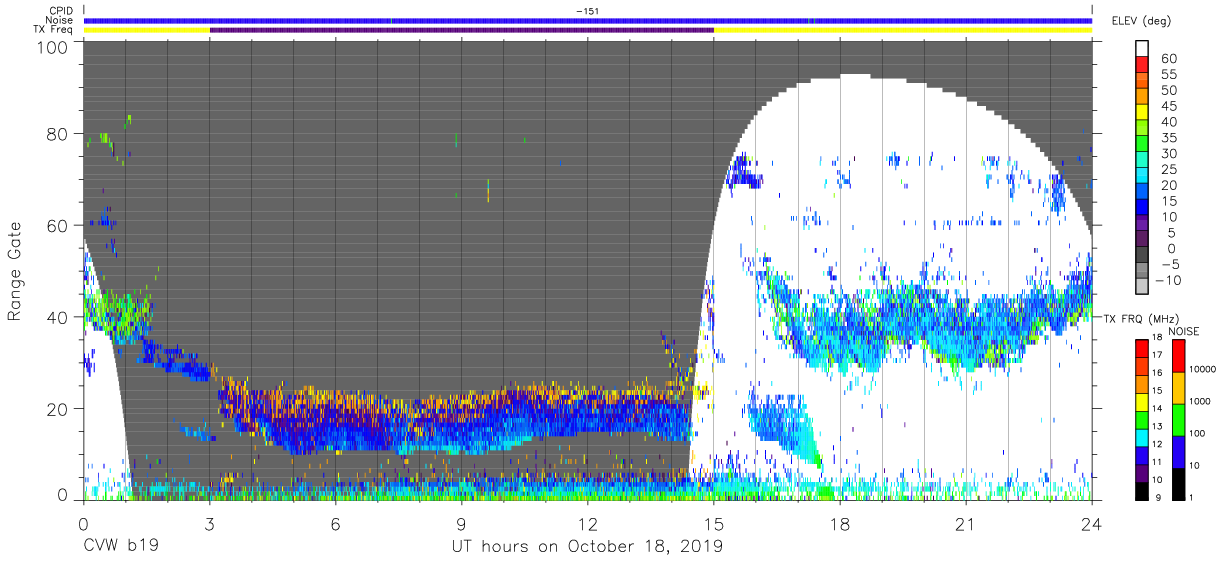The width and height of the screenshot is (1228, 567).
Task: Click the TX FRQ (MHz) legend title
Action: (x=1141, y=319)
